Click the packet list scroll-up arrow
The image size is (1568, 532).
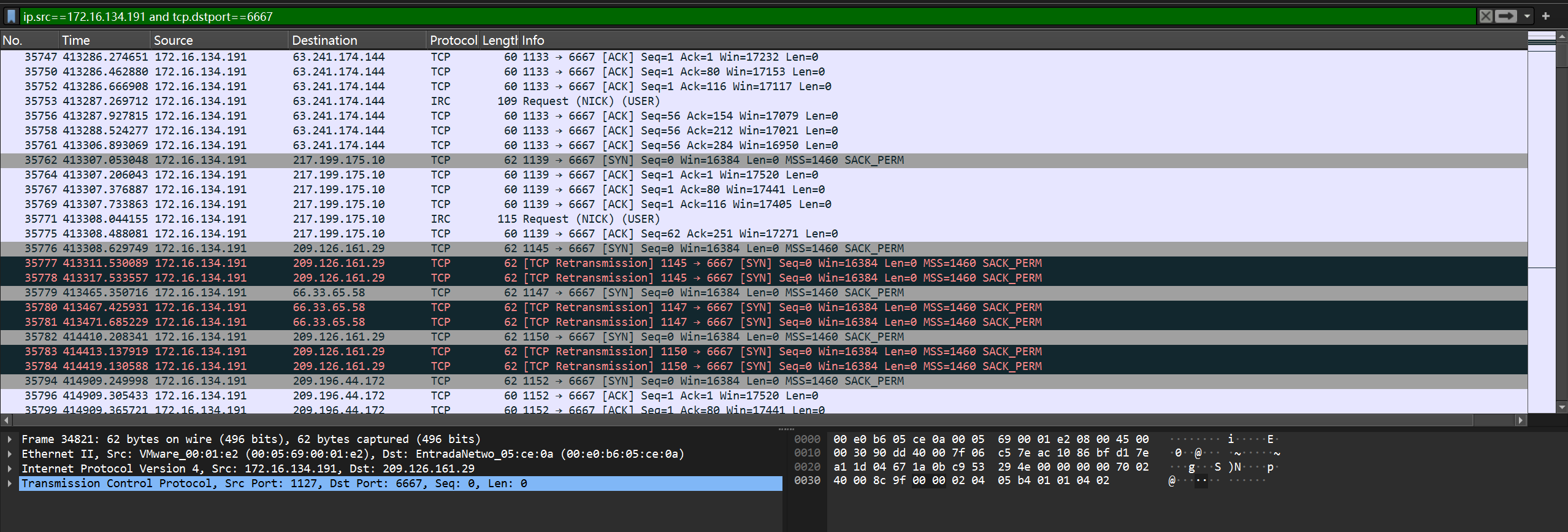[x=1561, y=37]
